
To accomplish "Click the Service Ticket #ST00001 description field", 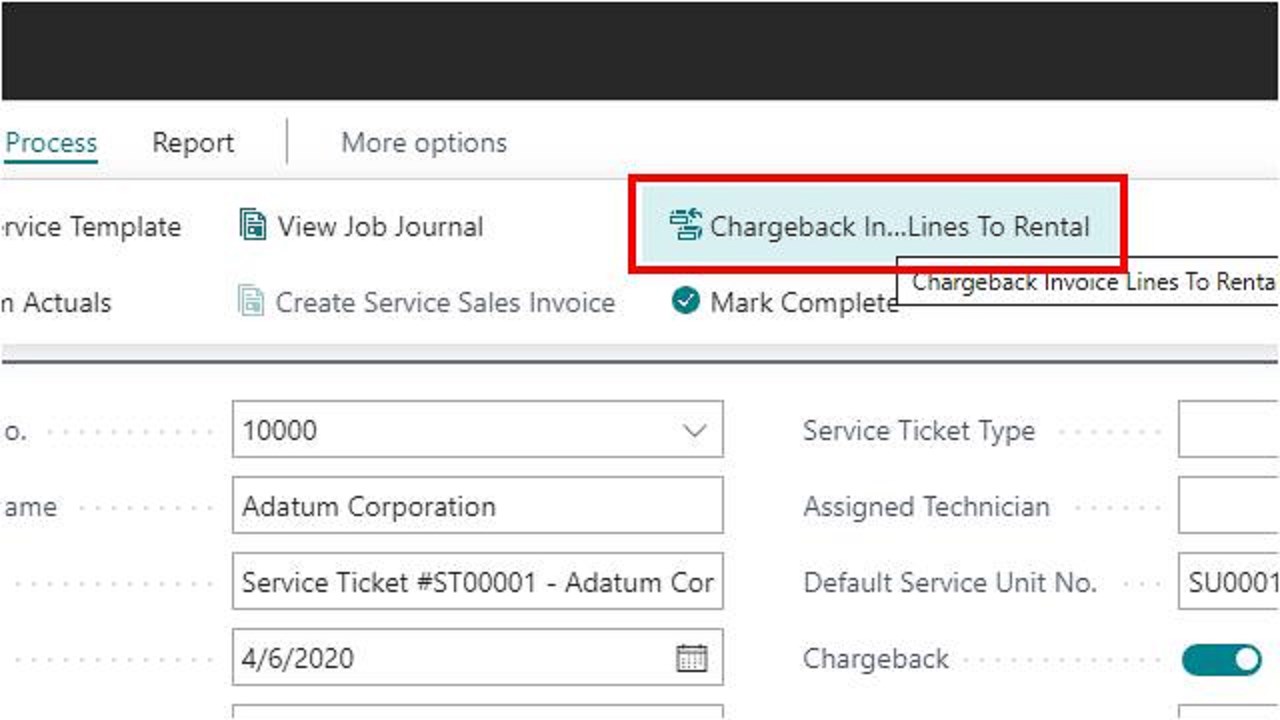I will 477,582.
